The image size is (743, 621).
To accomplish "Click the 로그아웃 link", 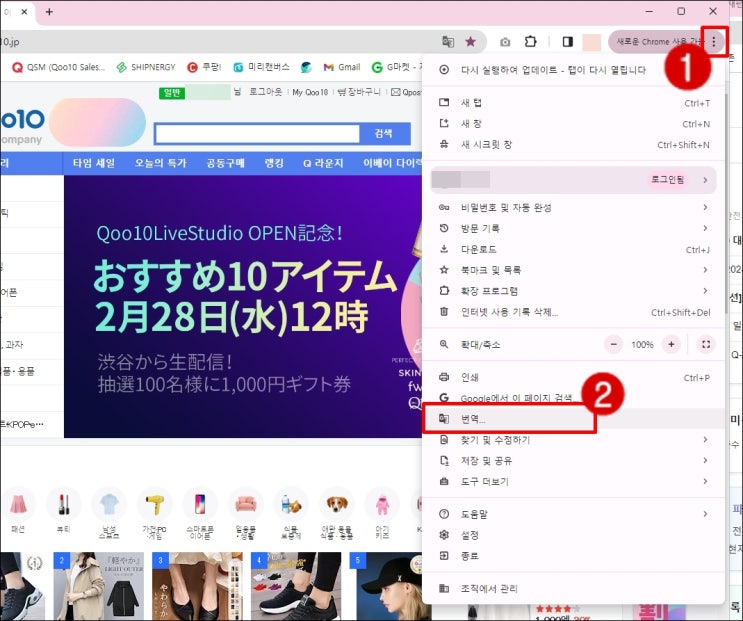I will (x=266, y=92).
